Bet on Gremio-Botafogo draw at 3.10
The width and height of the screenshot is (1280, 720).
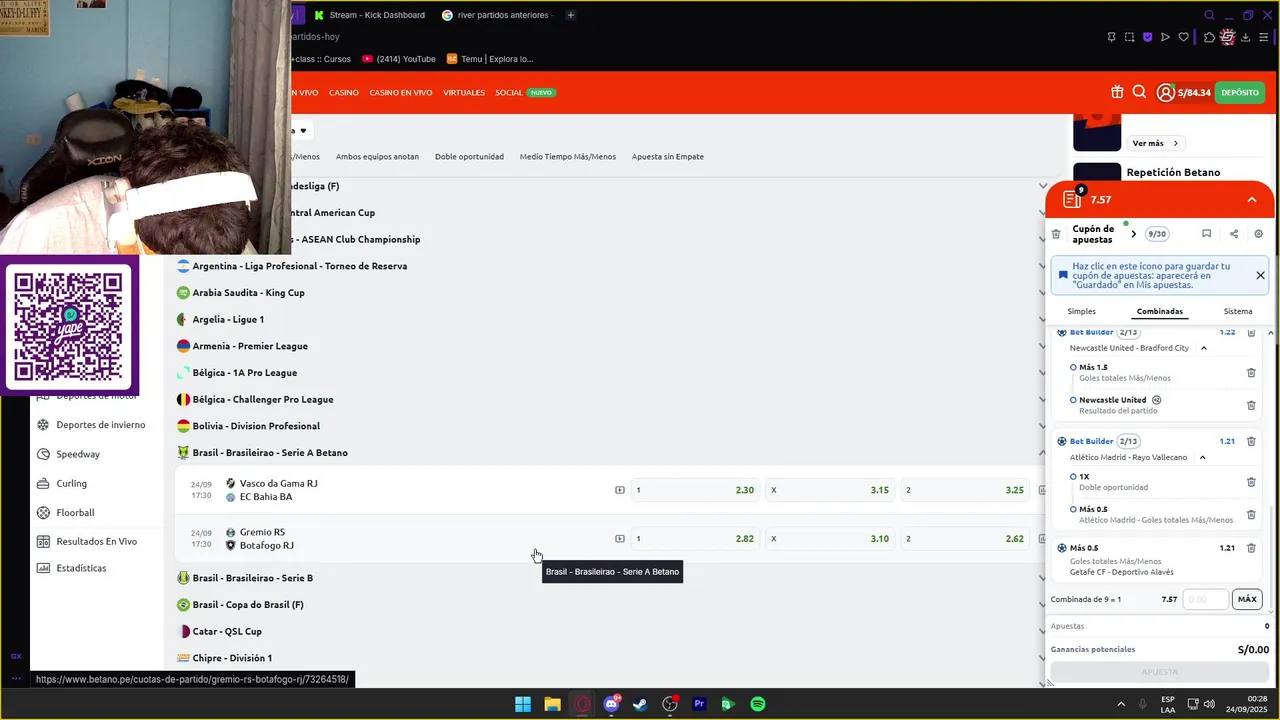click(x=830, y=539)
